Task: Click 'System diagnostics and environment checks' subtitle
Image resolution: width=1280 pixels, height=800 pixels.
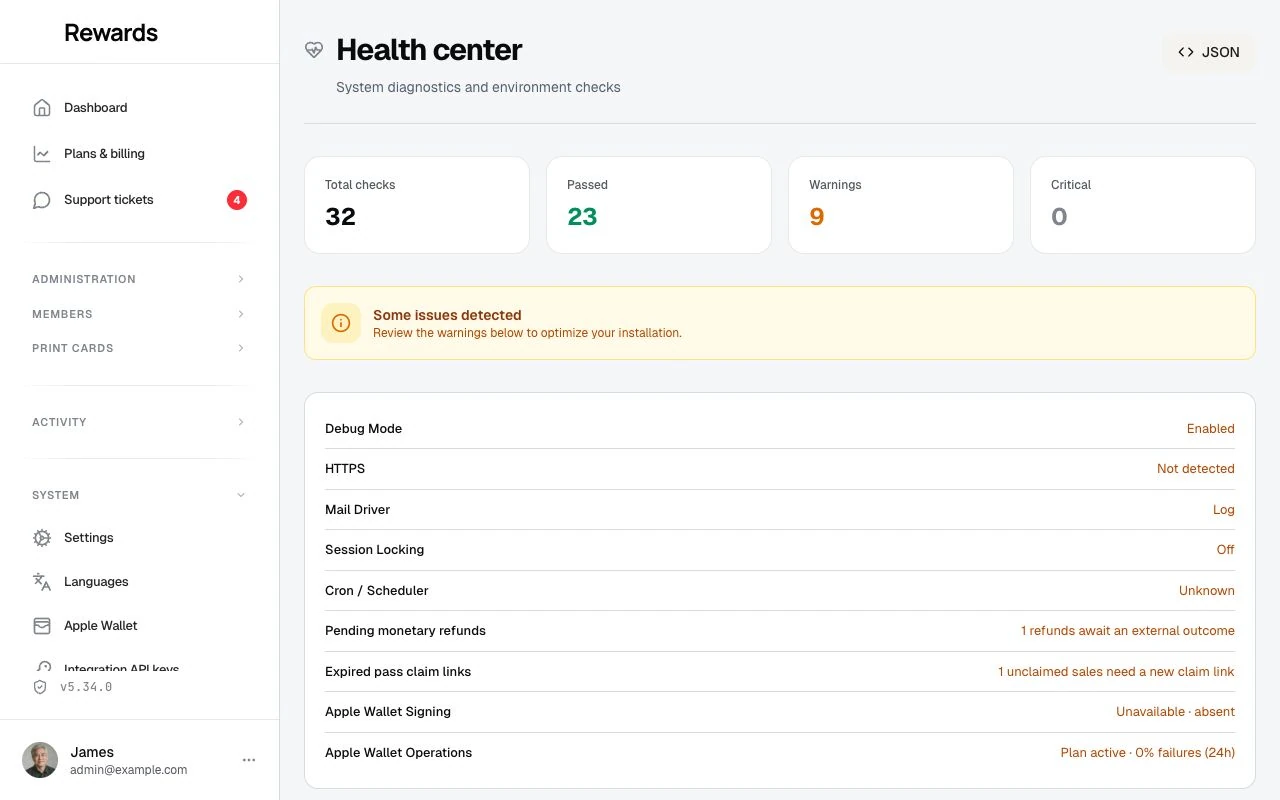Action: pyautogui.click(x=478, y=88)
